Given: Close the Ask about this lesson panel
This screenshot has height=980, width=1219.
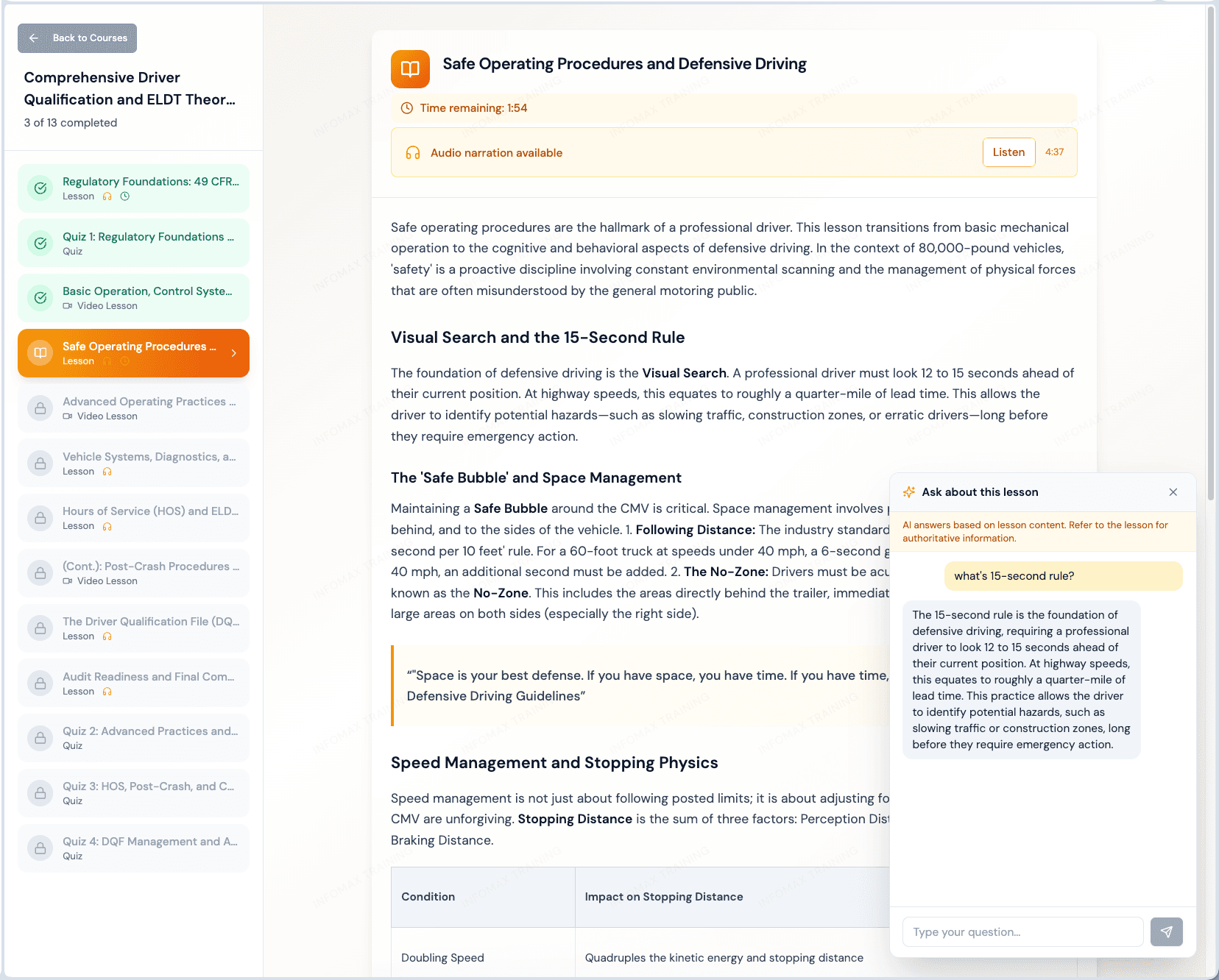Looking at the screenshot, I should click(1173, 492).
